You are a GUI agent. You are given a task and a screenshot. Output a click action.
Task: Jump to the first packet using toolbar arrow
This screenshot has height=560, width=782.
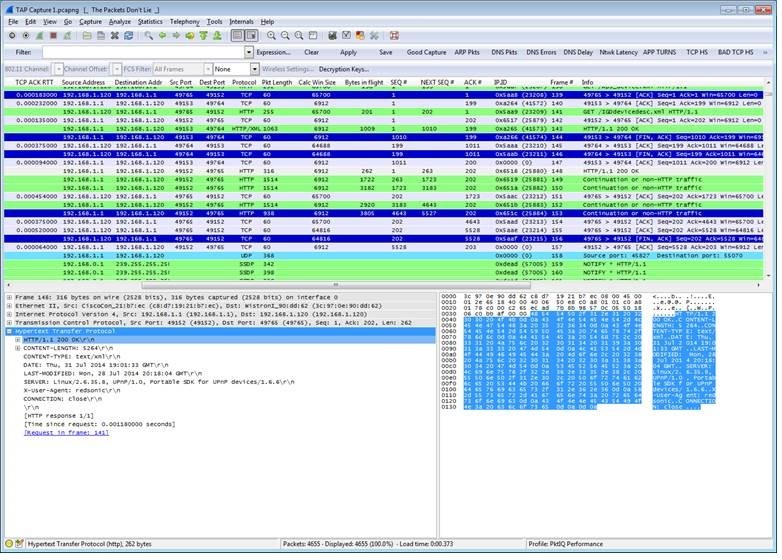(x=206, y=35)
